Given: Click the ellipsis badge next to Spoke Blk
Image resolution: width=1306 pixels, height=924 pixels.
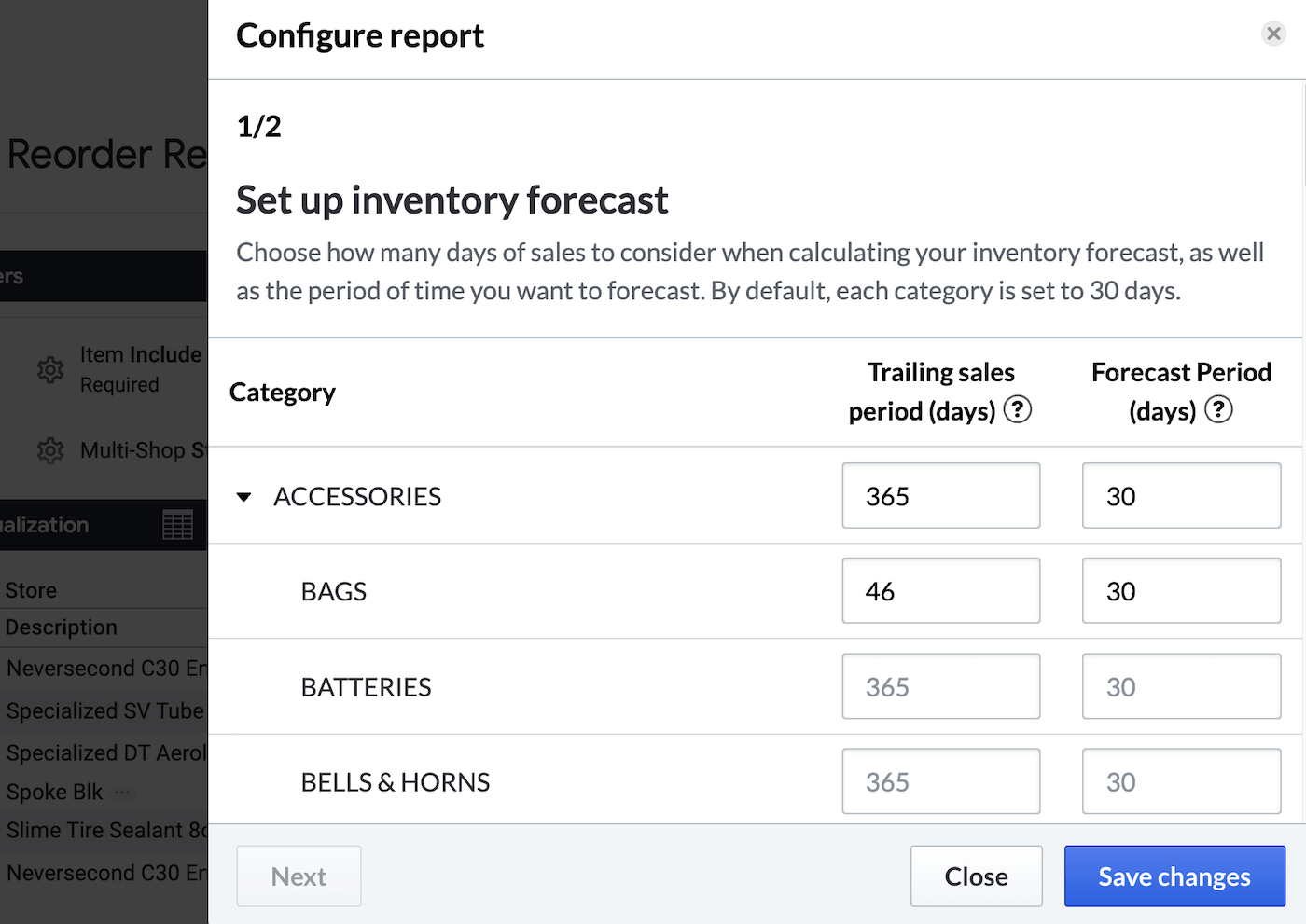Looking at the screenshot, I should [123, 793].
